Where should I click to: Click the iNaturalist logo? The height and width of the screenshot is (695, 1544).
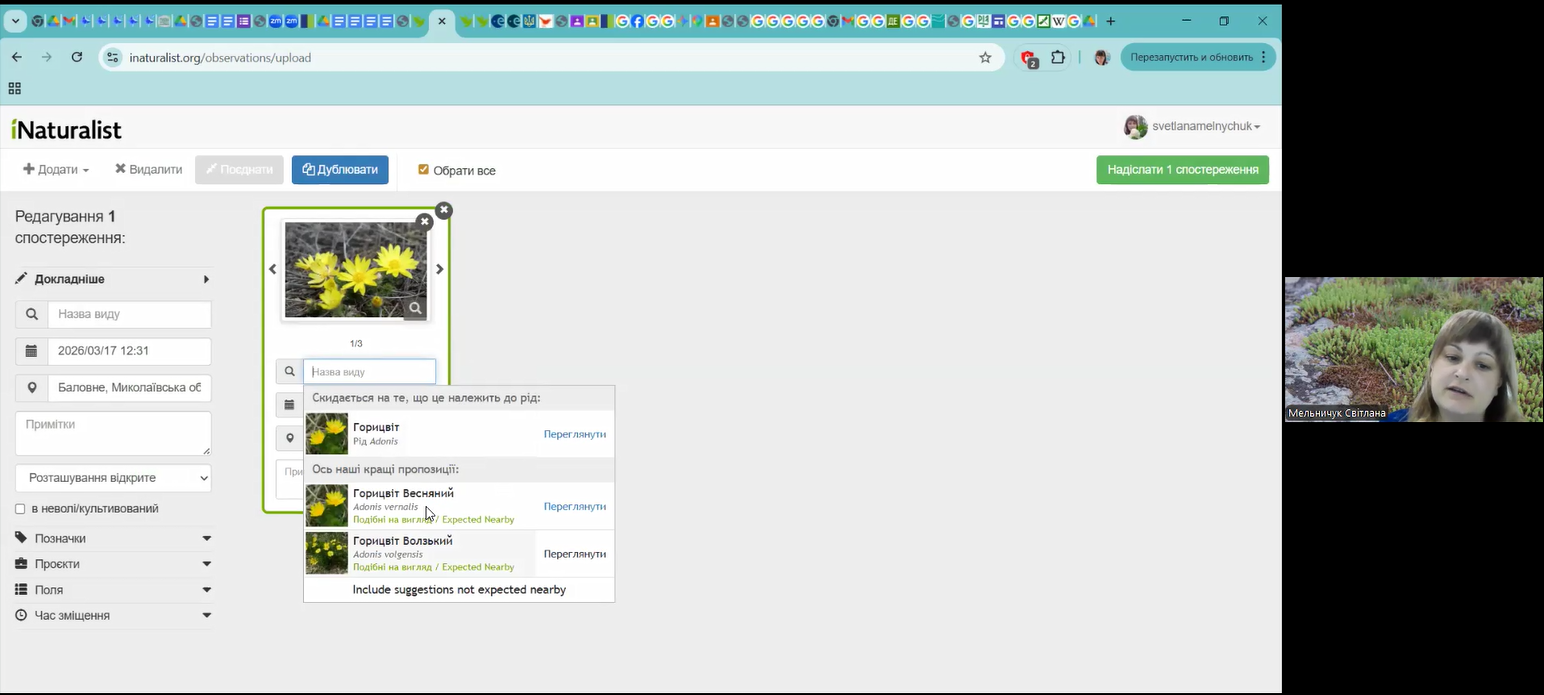(x=66, y=130)
